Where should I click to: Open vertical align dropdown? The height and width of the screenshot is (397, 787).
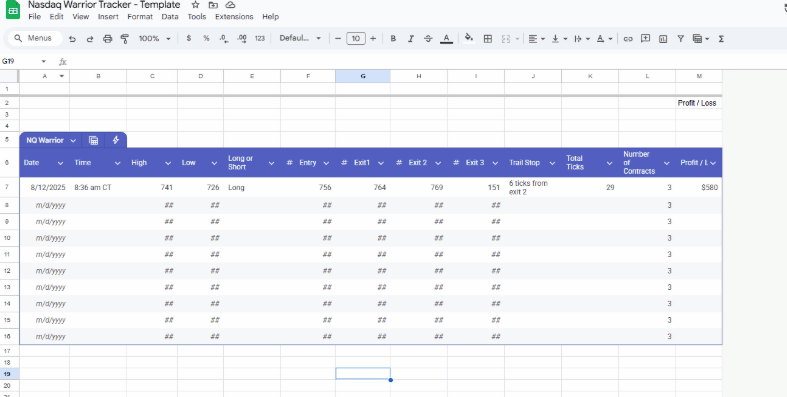[x=559, y=39]
